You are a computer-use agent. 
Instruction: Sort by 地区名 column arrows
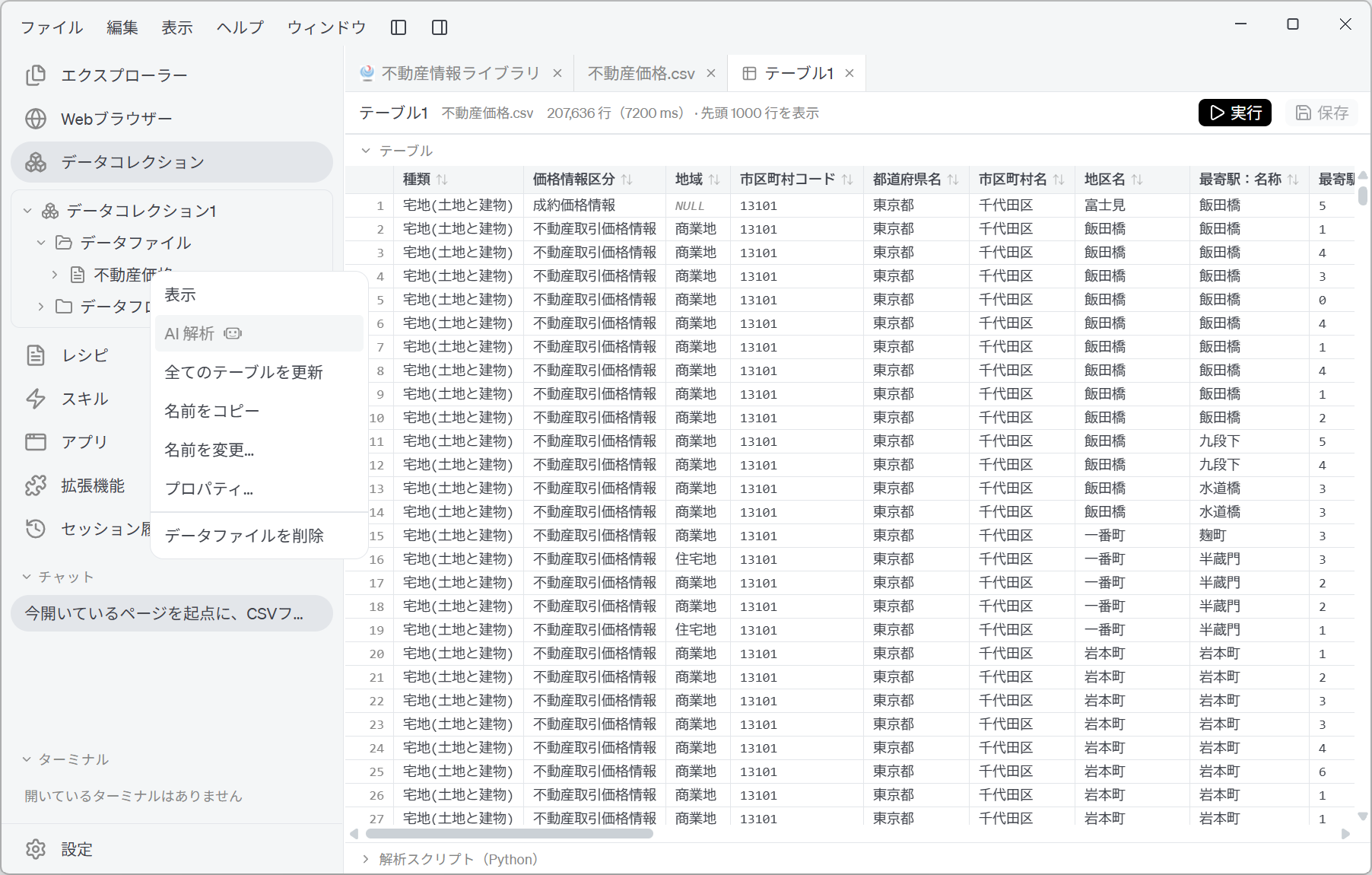tap(1137, 180)
